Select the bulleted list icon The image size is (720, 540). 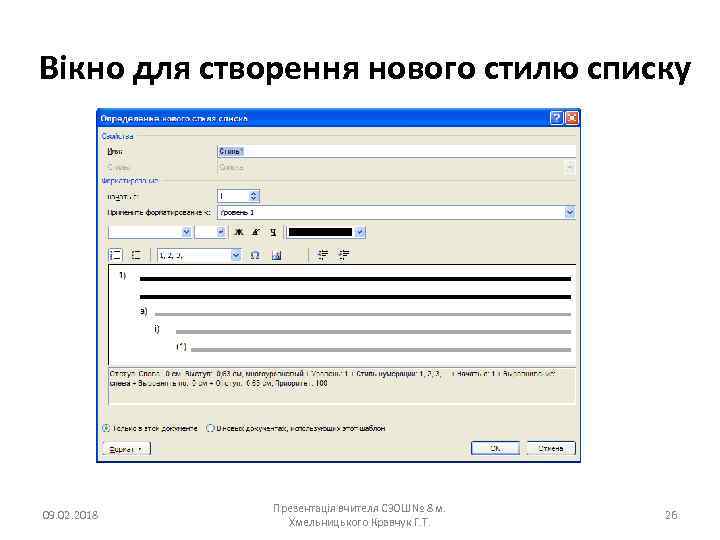pyautogui.click(x=136, y=255)
